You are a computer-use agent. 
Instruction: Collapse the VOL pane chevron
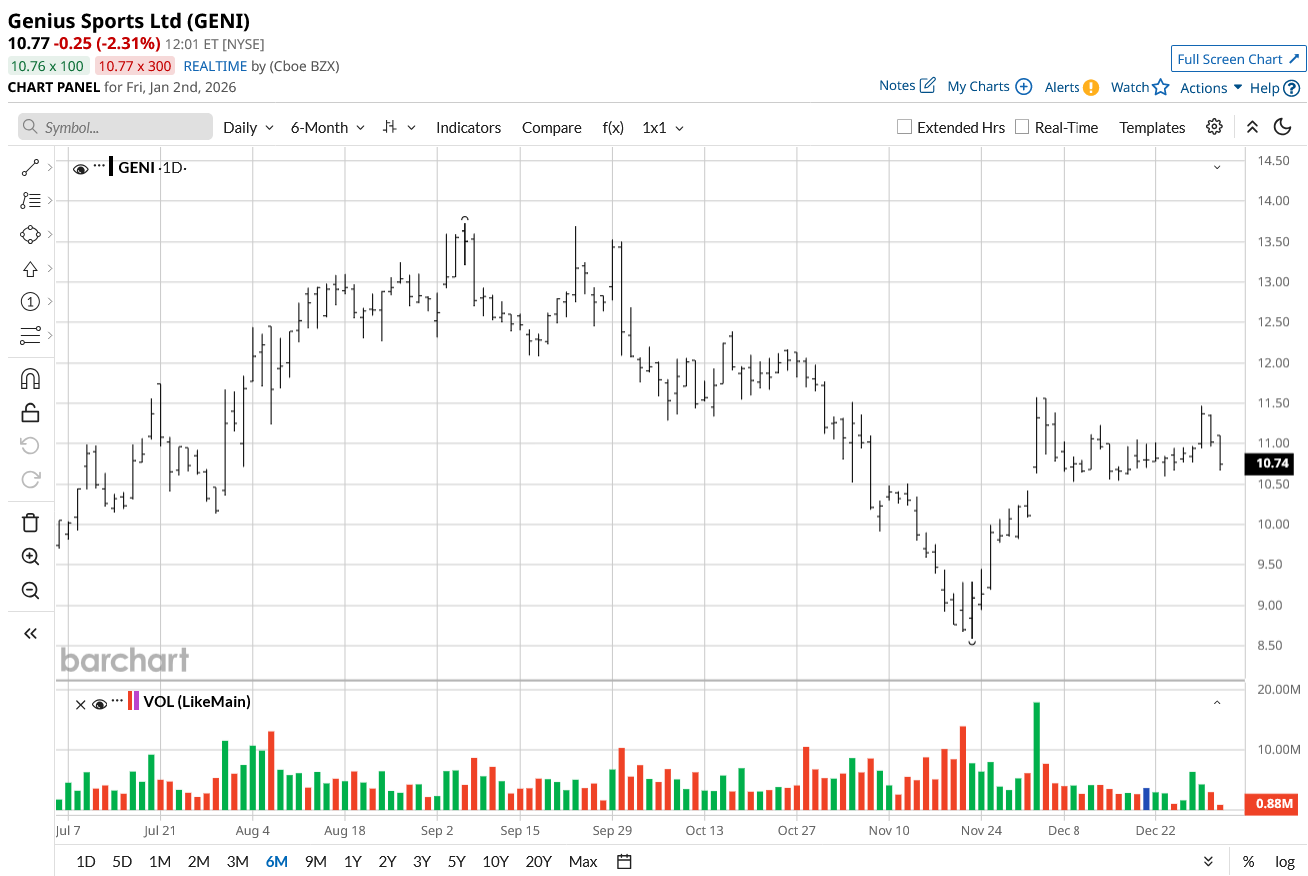click(1217, 703)
